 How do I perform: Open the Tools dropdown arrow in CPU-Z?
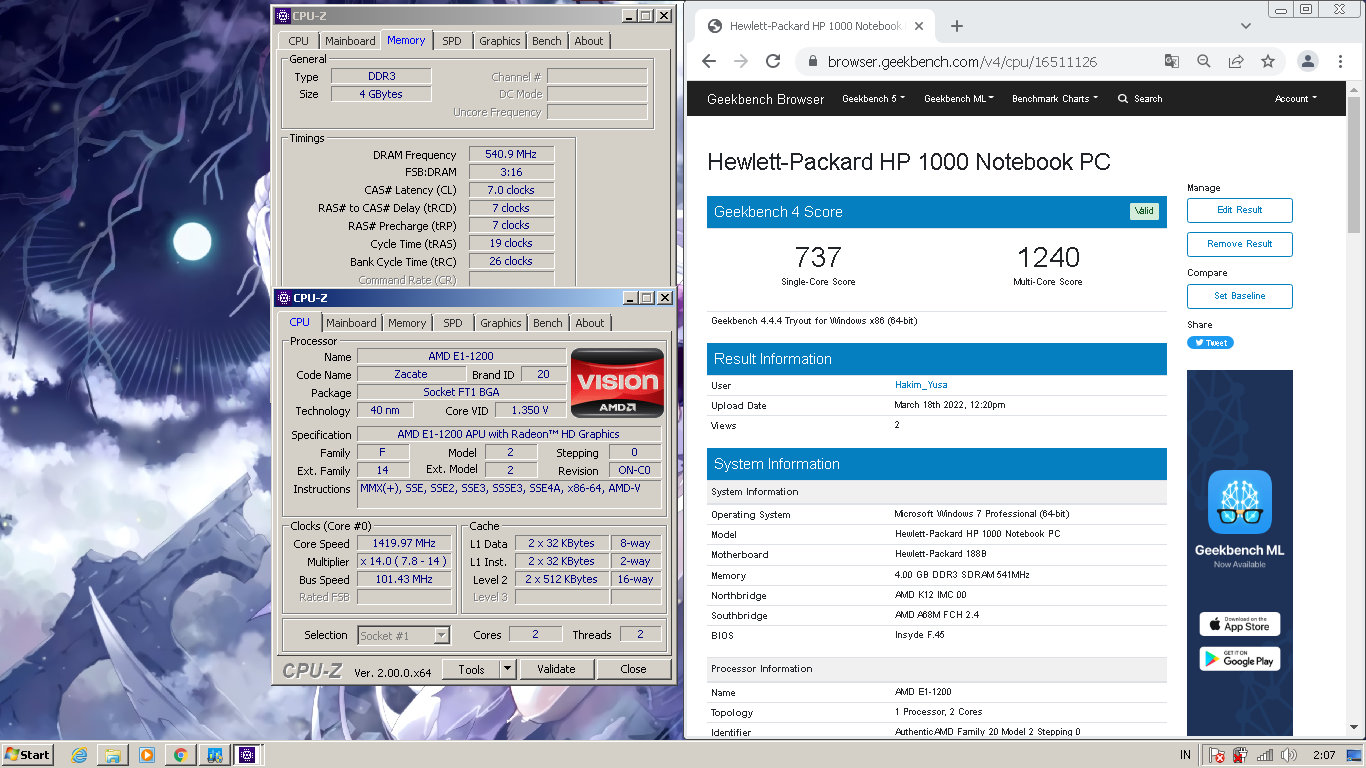(x=507, y=669)
